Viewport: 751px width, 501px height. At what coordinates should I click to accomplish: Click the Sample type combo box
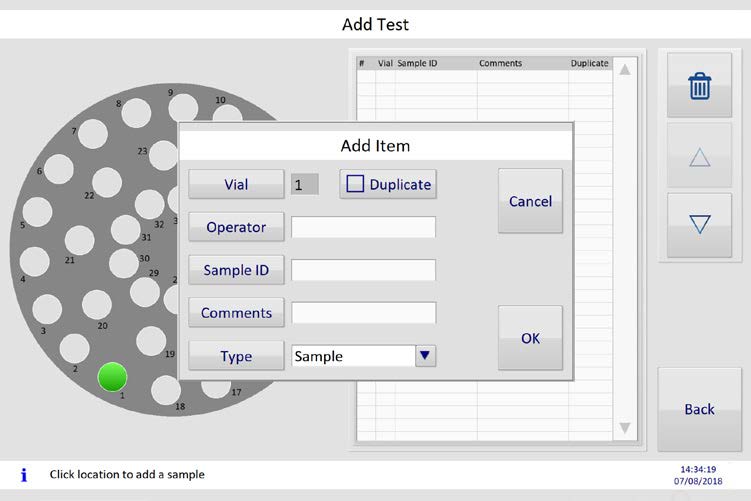tap(352, 356)
